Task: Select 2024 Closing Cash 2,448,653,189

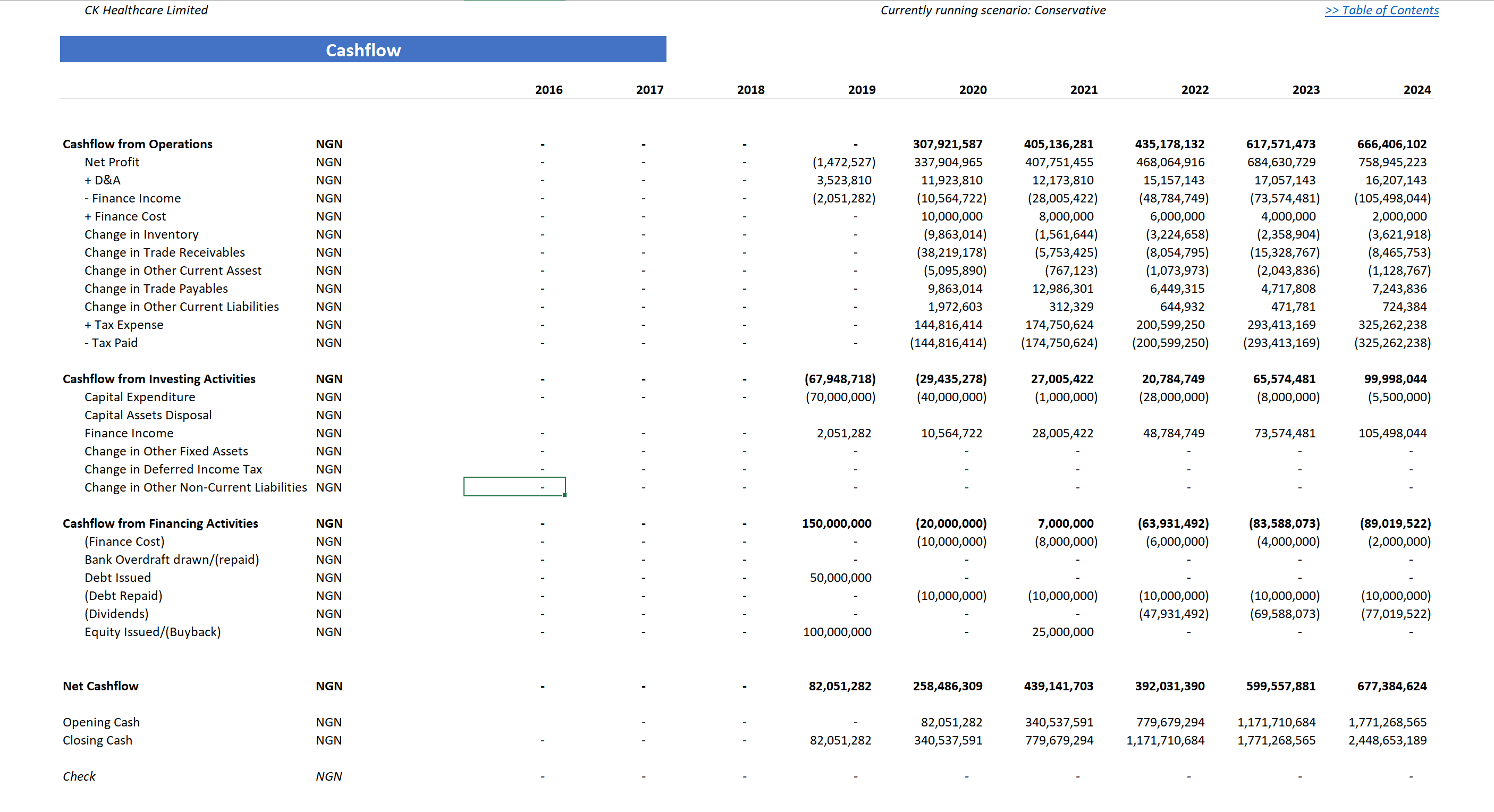Action: (1387, 740)
